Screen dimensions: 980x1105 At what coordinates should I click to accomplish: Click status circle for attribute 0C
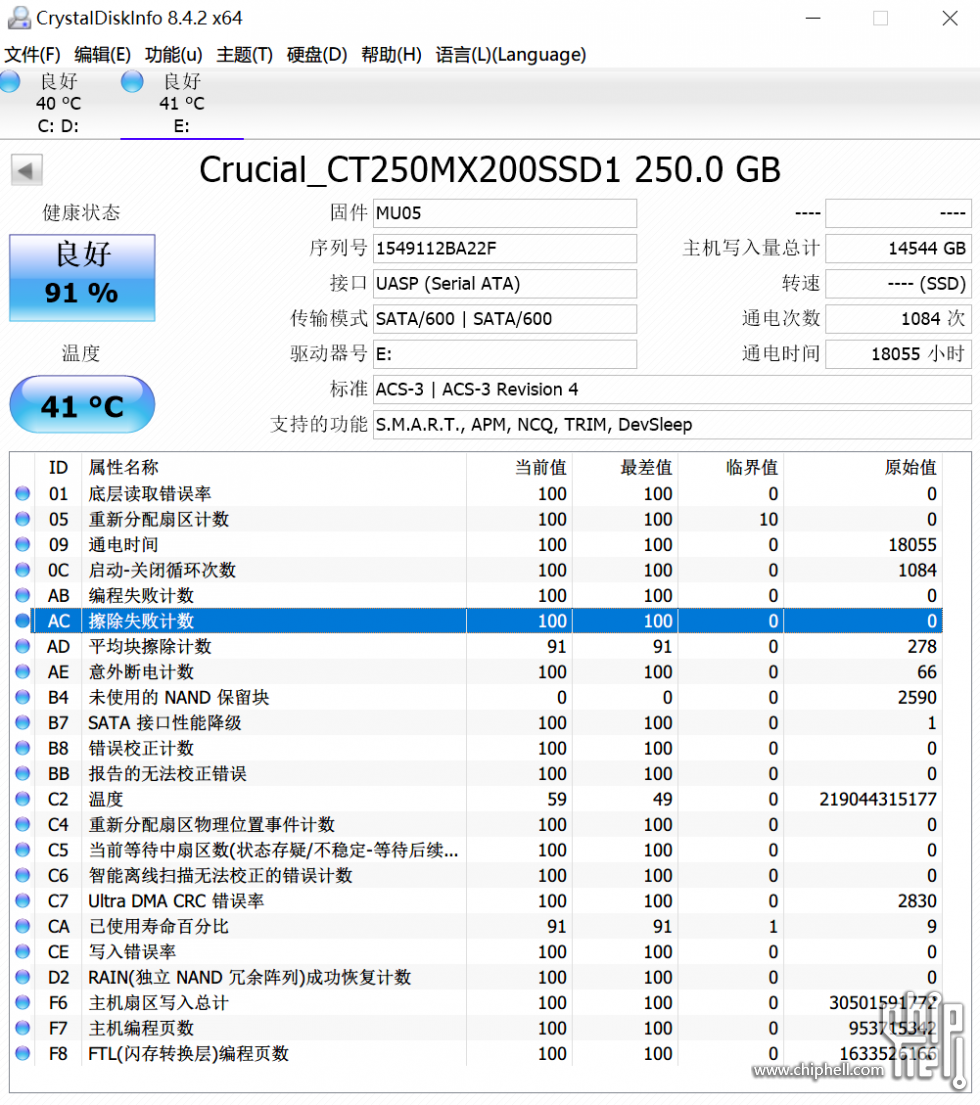click(x=23, y=569)
